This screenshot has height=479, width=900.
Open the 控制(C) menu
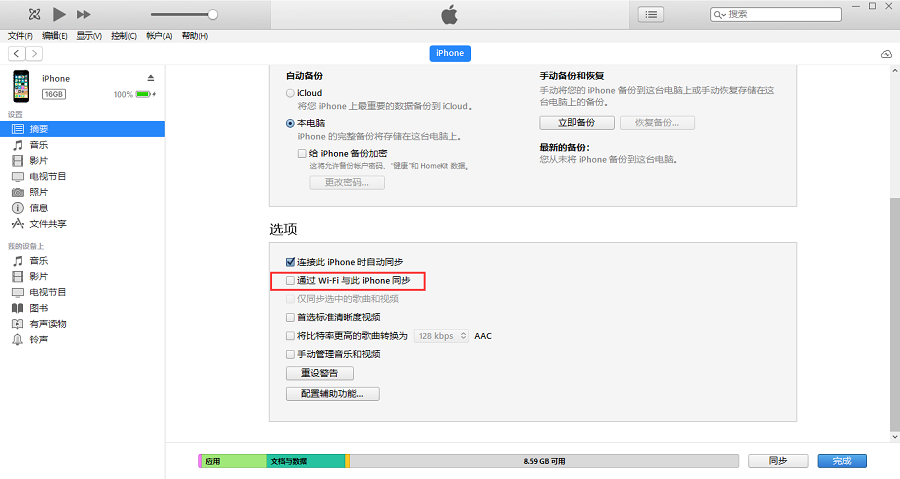click(x=124, y=36)
